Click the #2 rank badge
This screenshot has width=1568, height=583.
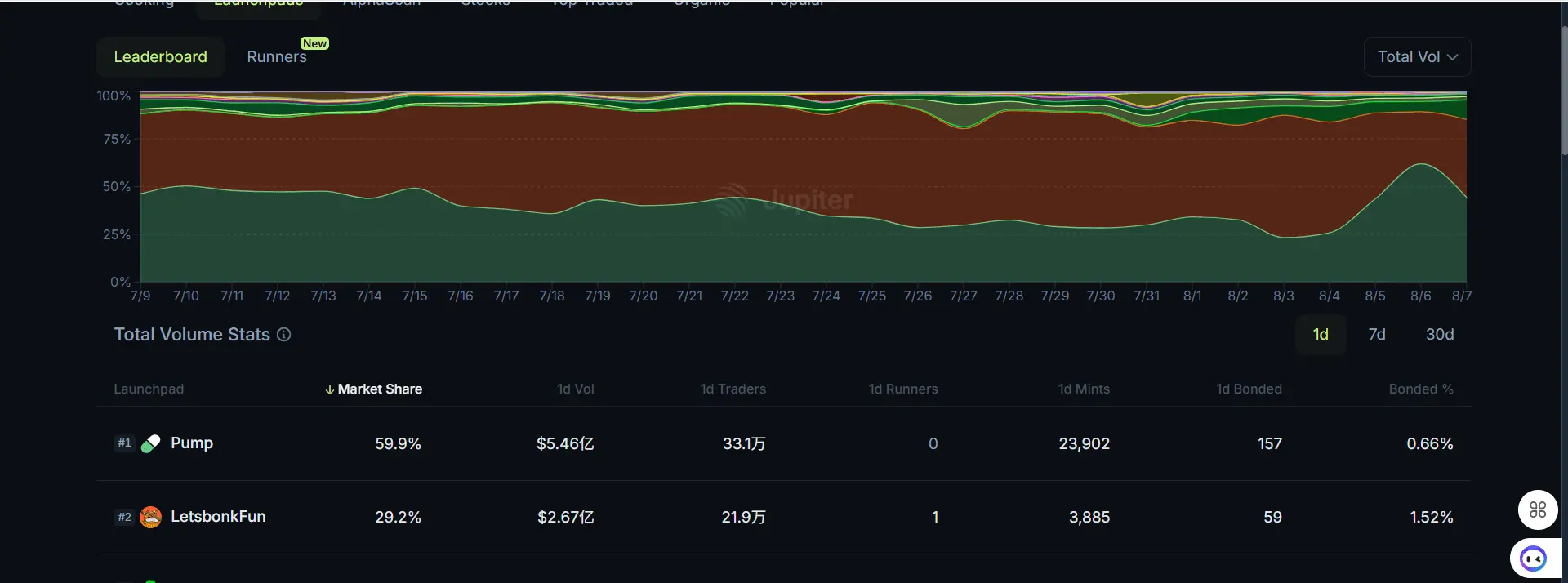point(124,517)
